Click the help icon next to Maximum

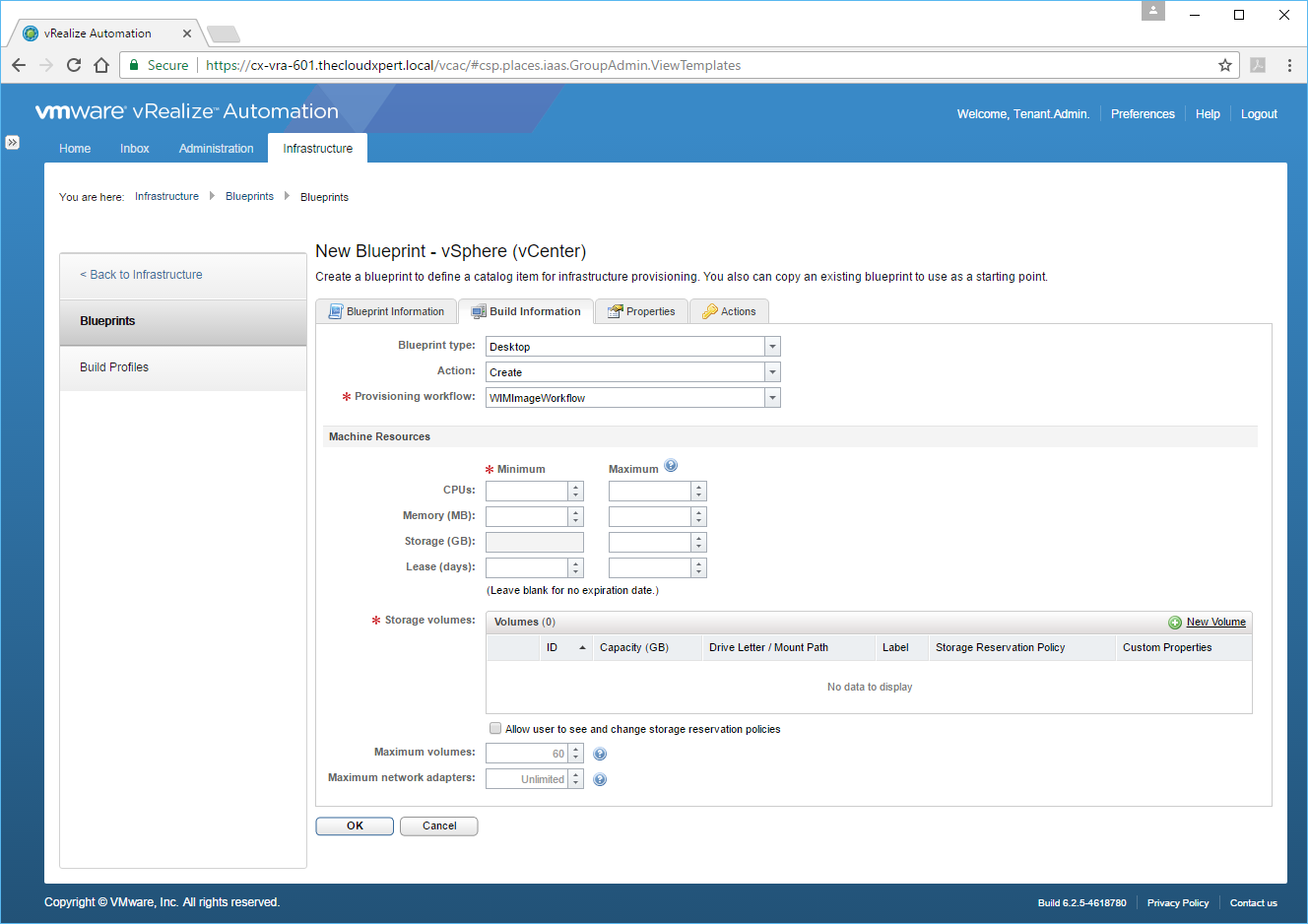click(x=671, y=466)
